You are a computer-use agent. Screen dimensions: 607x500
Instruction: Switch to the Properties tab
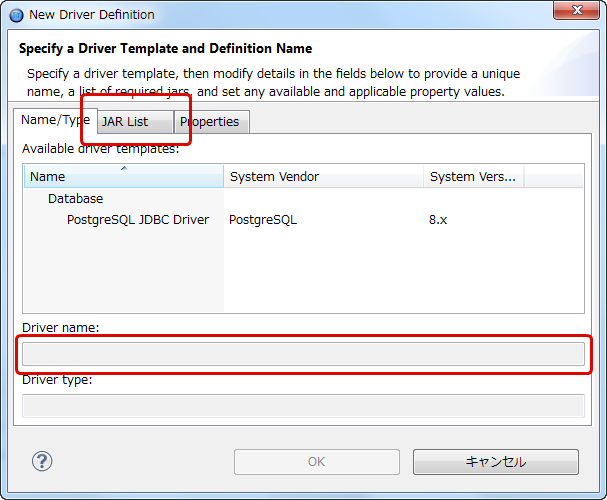[x=212, y=122]
